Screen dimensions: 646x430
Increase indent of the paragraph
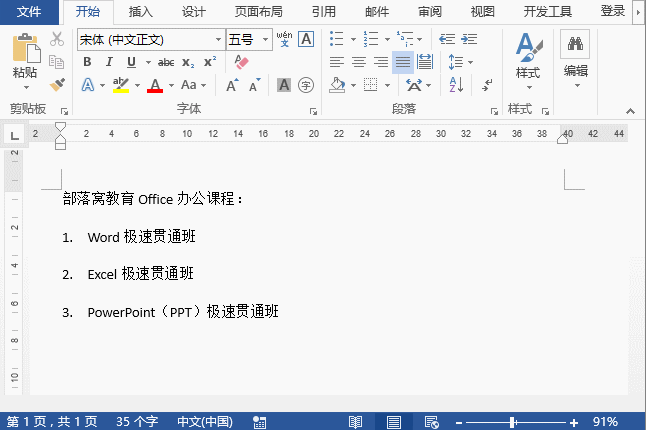(x=469, y=39)
